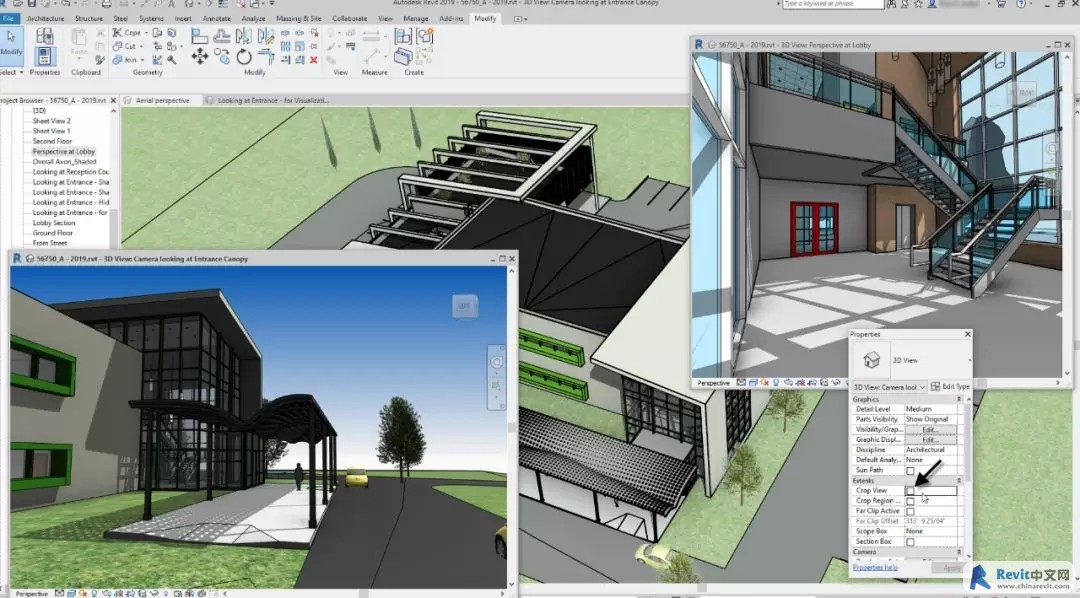Click the Type Properties icon above Properties
The height and width of the screenshot is (598, 1080).
(x=45, y=36)
